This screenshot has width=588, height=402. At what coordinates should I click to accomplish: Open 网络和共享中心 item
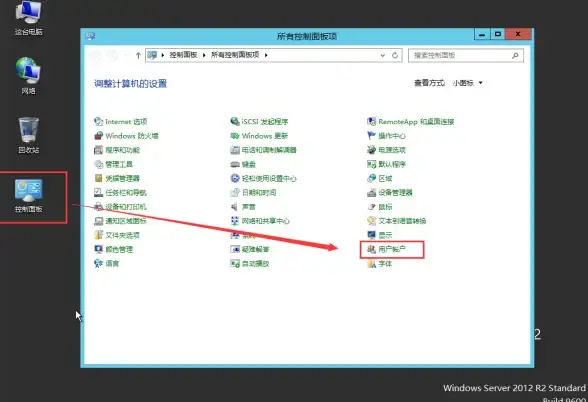point(260,221)
